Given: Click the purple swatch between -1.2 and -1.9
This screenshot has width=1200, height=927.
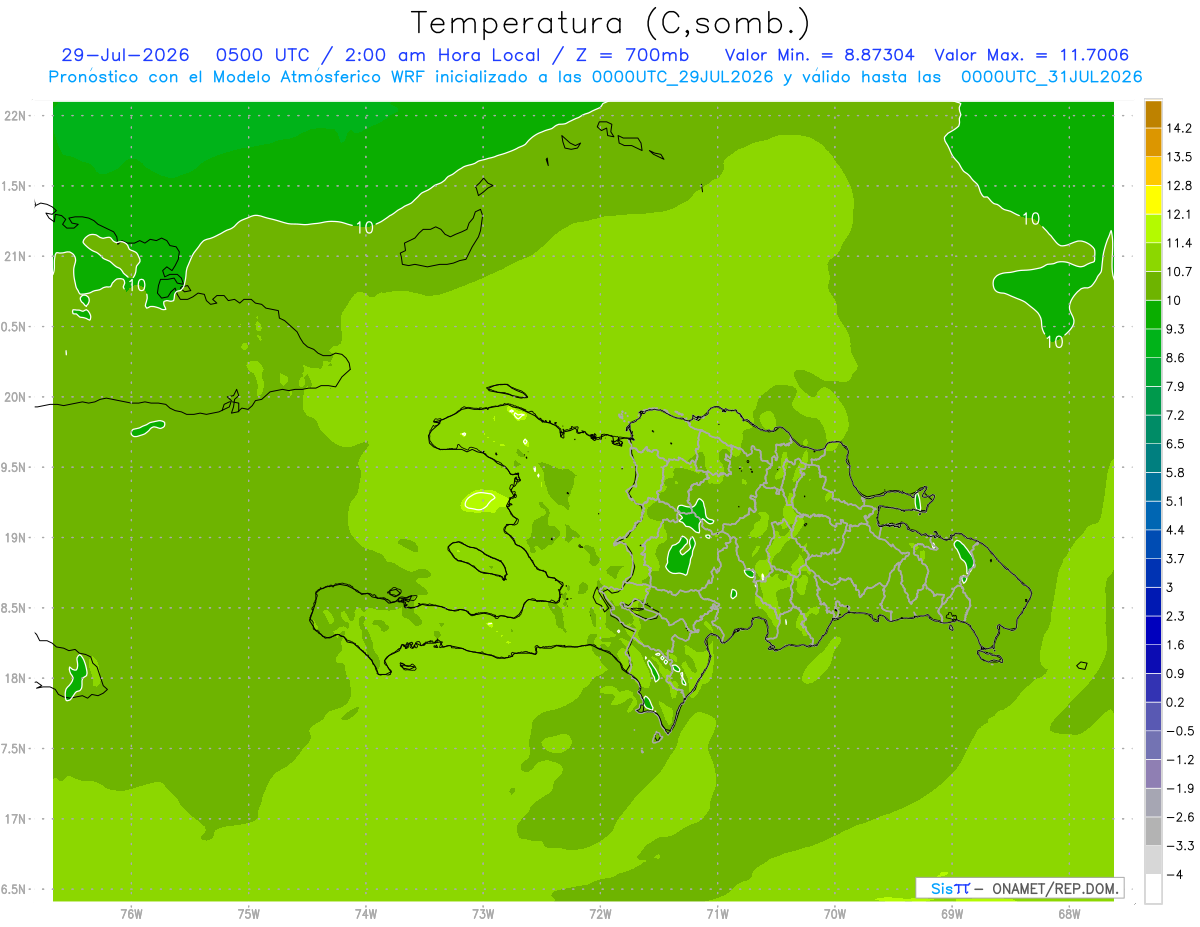Looking at the screenshot, I should [x=1153, y=775].
